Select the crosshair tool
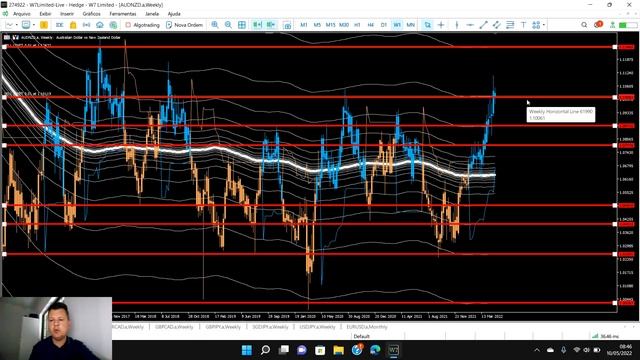Screen dimensions: 640x360 (441, 25)
